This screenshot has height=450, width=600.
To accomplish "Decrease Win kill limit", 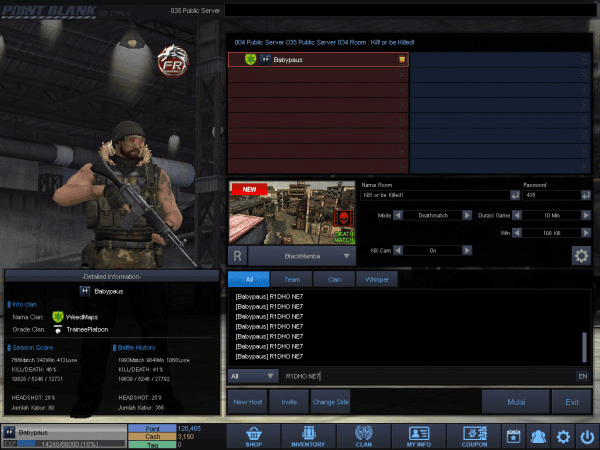I will (x=517, y=233).
